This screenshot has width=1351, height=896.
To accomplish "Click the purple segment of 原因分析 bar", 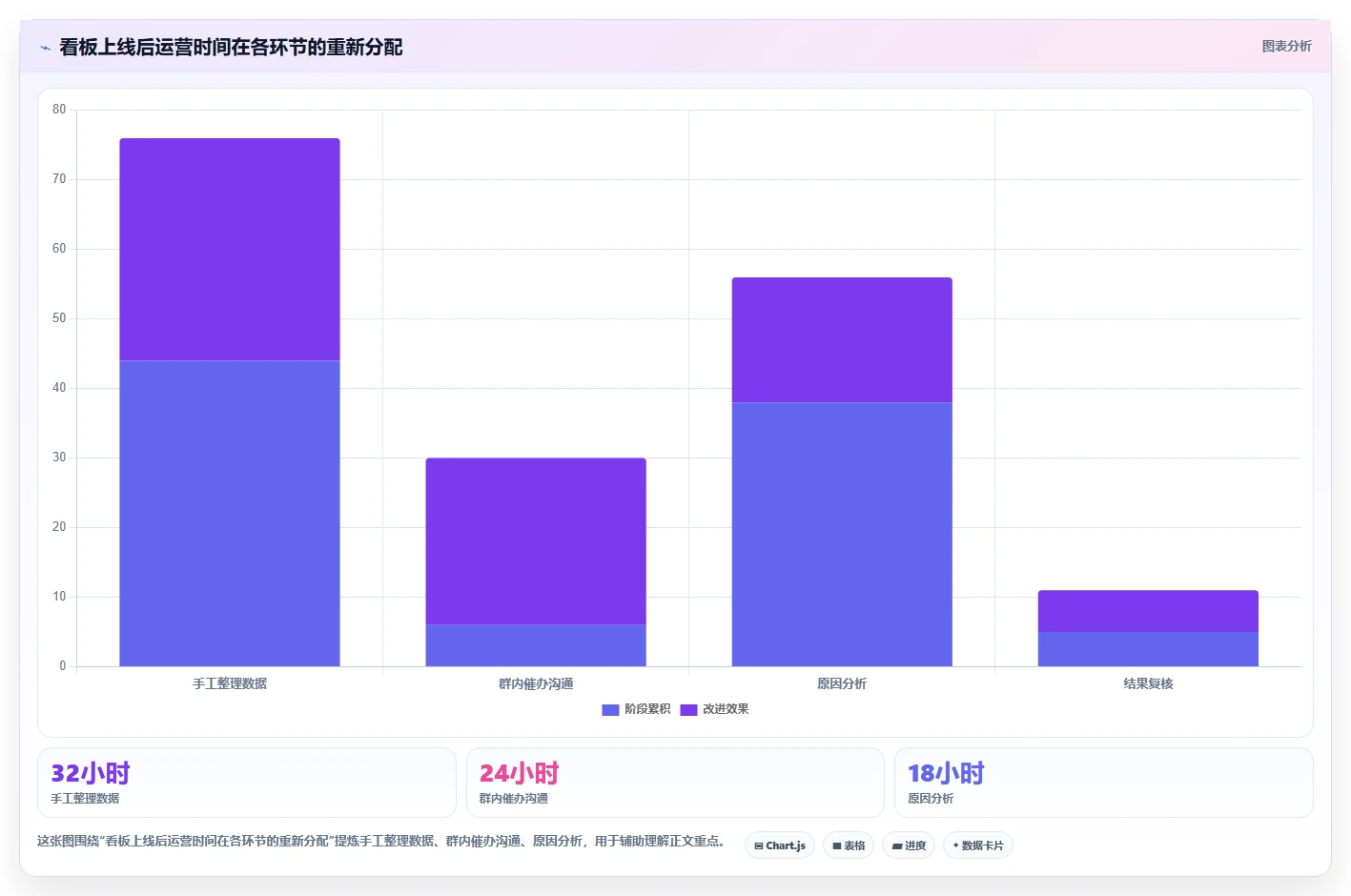I will tap(842, 340).
